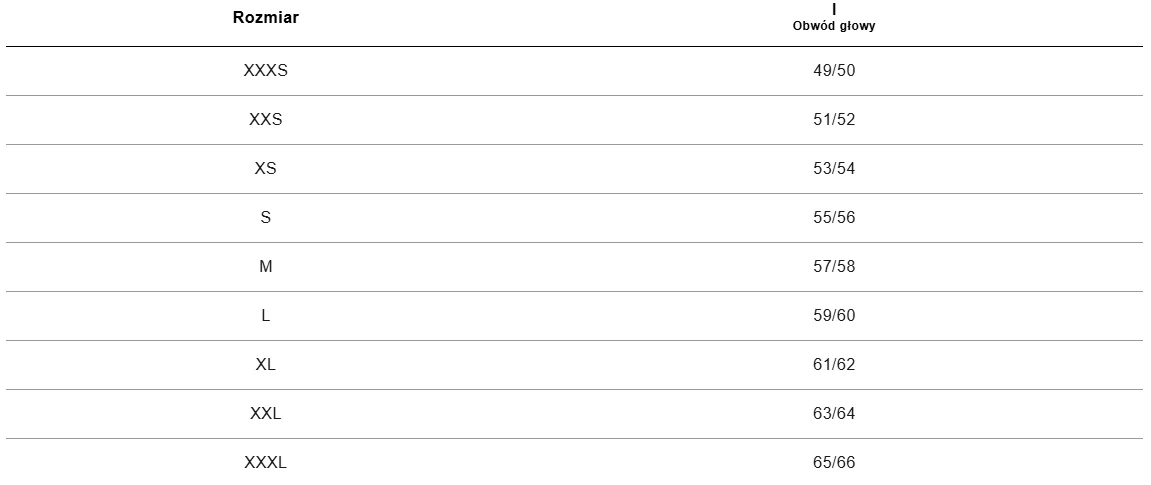Select the XXS size cell
The image size is (1151, 485).
(x=266, y=120)
